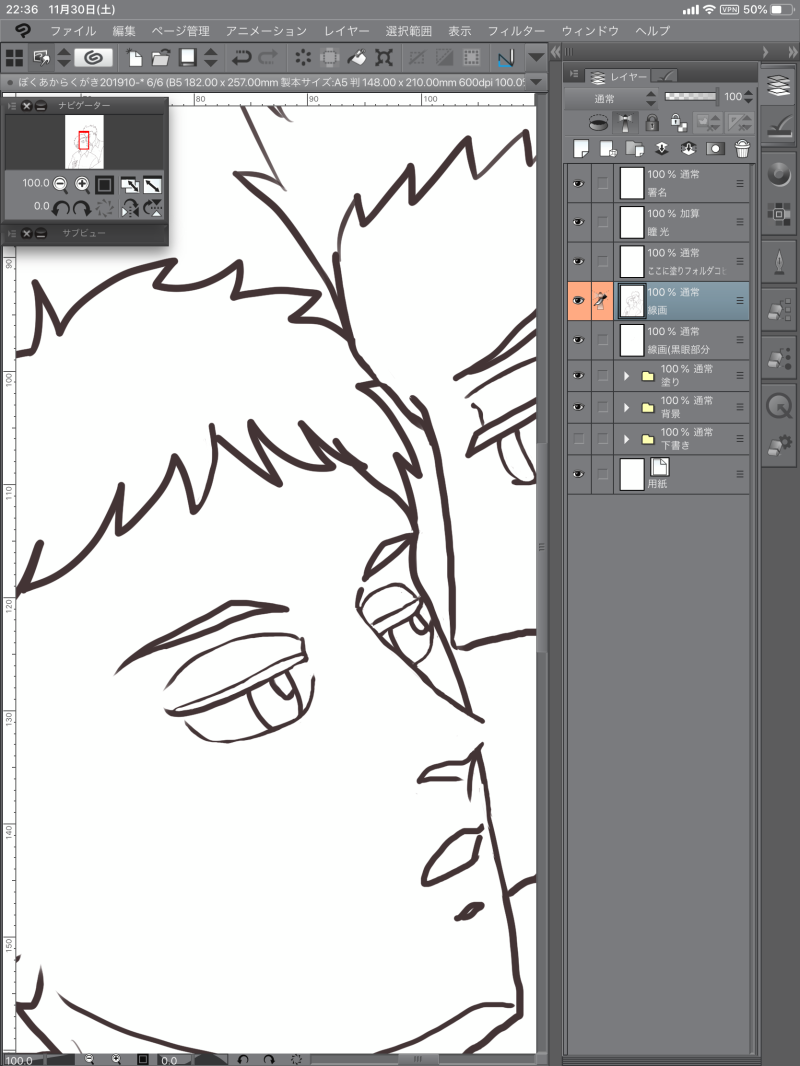Viewport: 800px width, 1066px height.
Task: Click new vector layer icon in Layer panel
Action: pyautogui.click(x=608, y=149)
